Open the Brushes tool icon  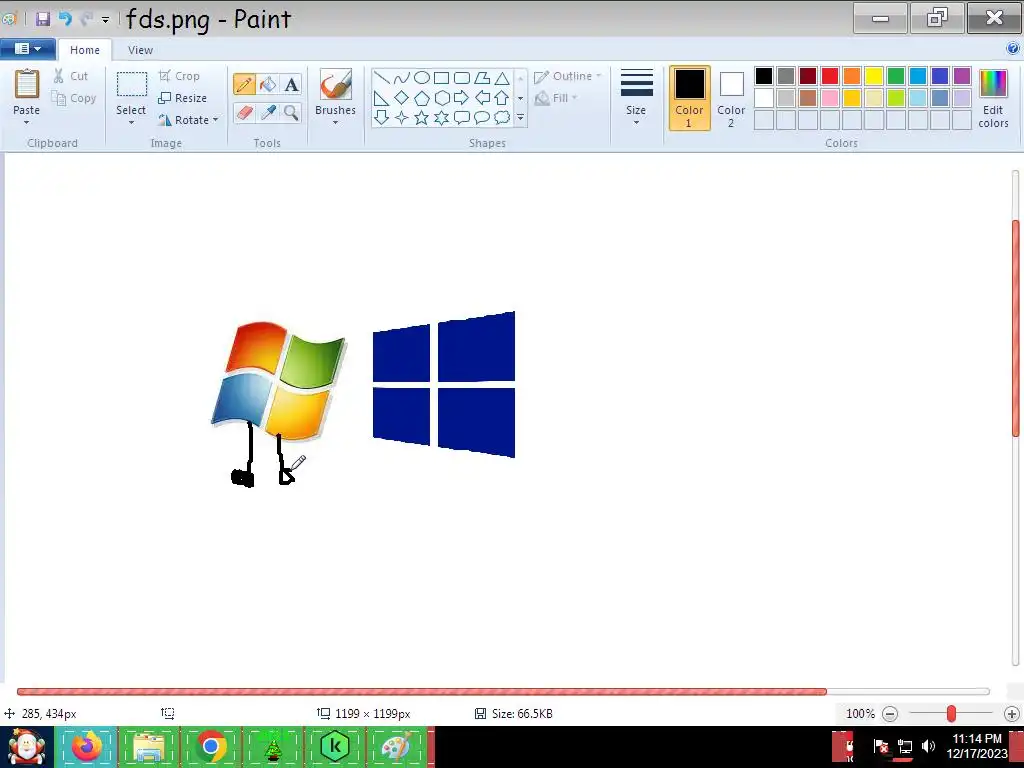coord(336,85)
